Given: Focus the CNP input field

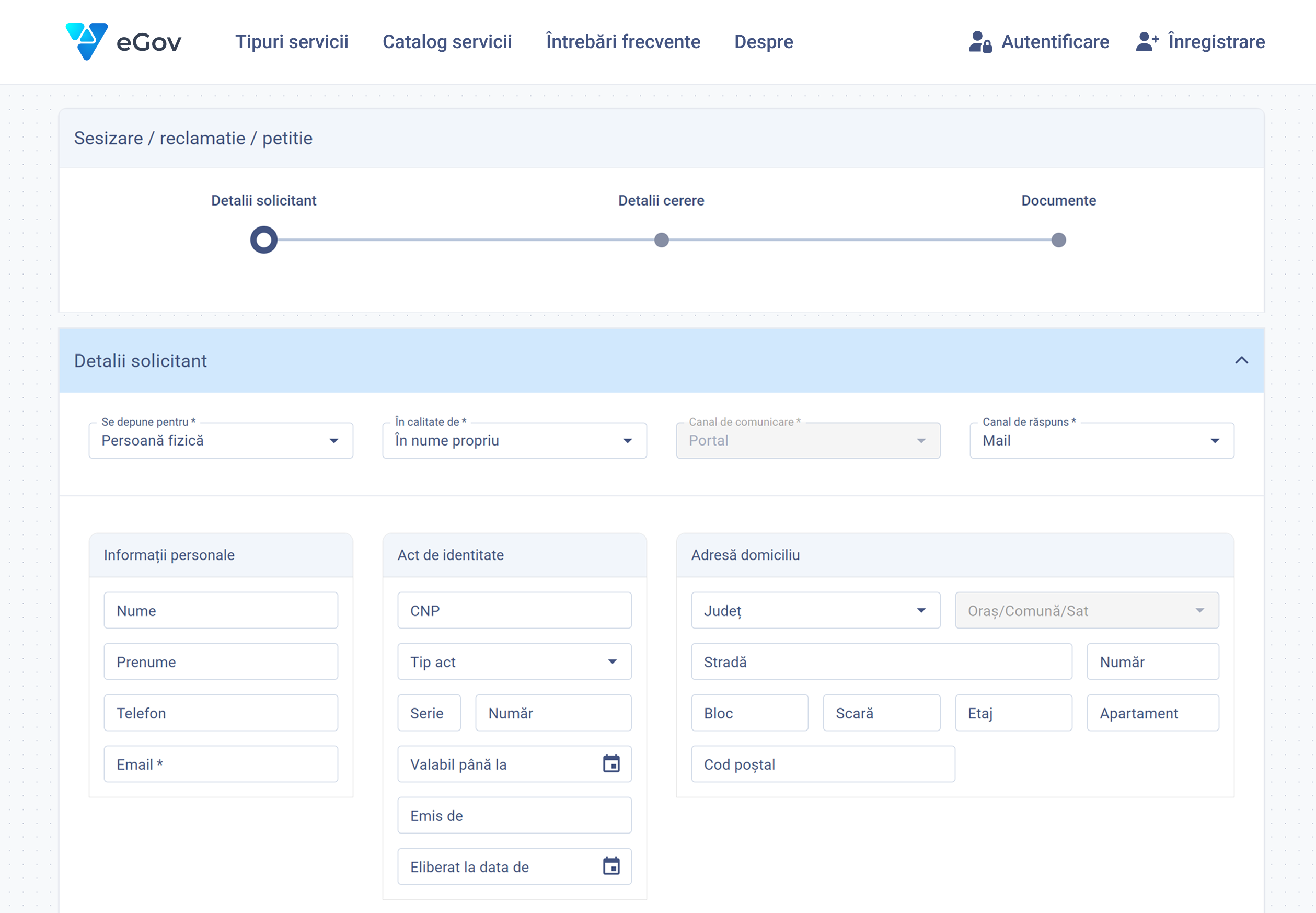Looking at the screenshot, I should pyautogui.click(x=514, y=610).
